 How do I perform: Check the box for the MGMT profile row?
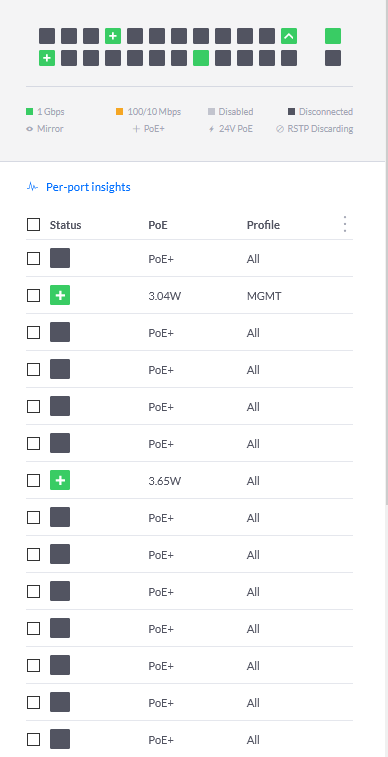coord(33,295)
